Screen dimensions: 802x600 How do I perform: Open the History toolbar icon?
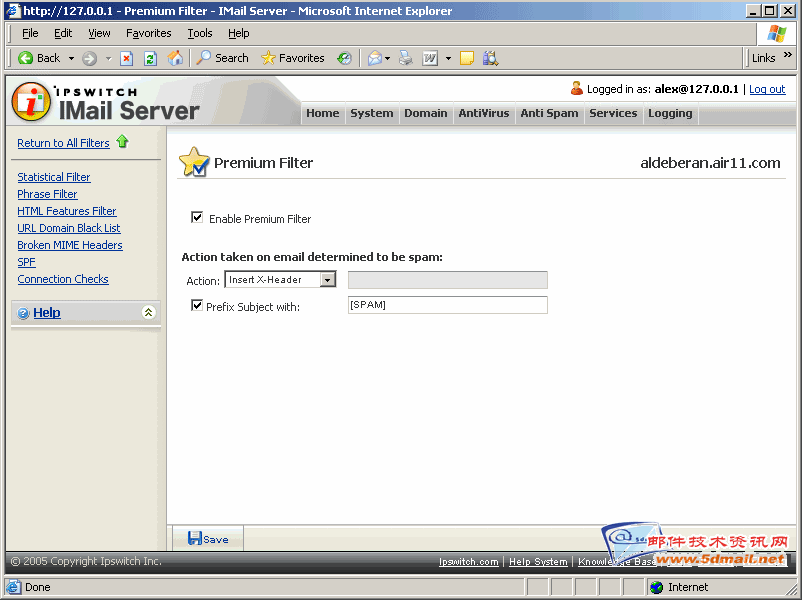coord(344,58)
